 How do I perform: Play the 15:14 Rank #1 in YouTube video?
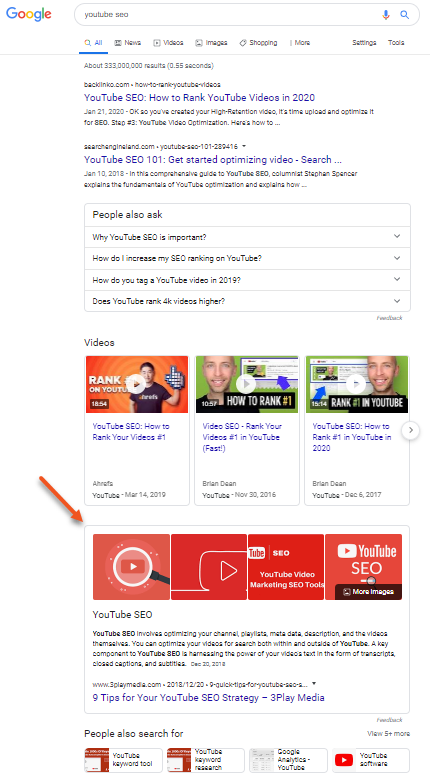click(357, 384)
